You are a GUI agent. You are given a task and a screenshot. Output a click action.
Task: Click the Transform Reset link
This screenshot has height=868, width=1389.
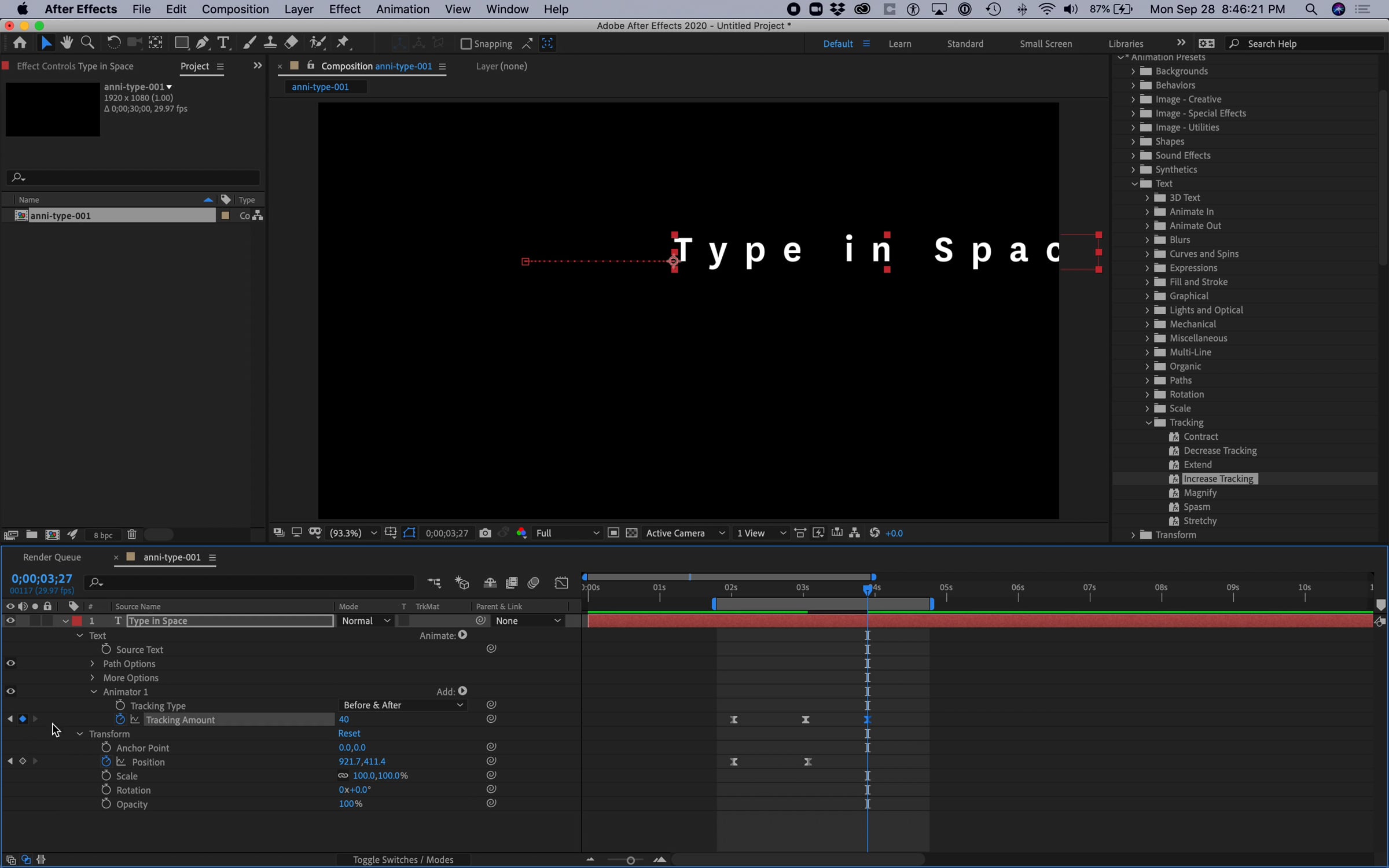349,733
